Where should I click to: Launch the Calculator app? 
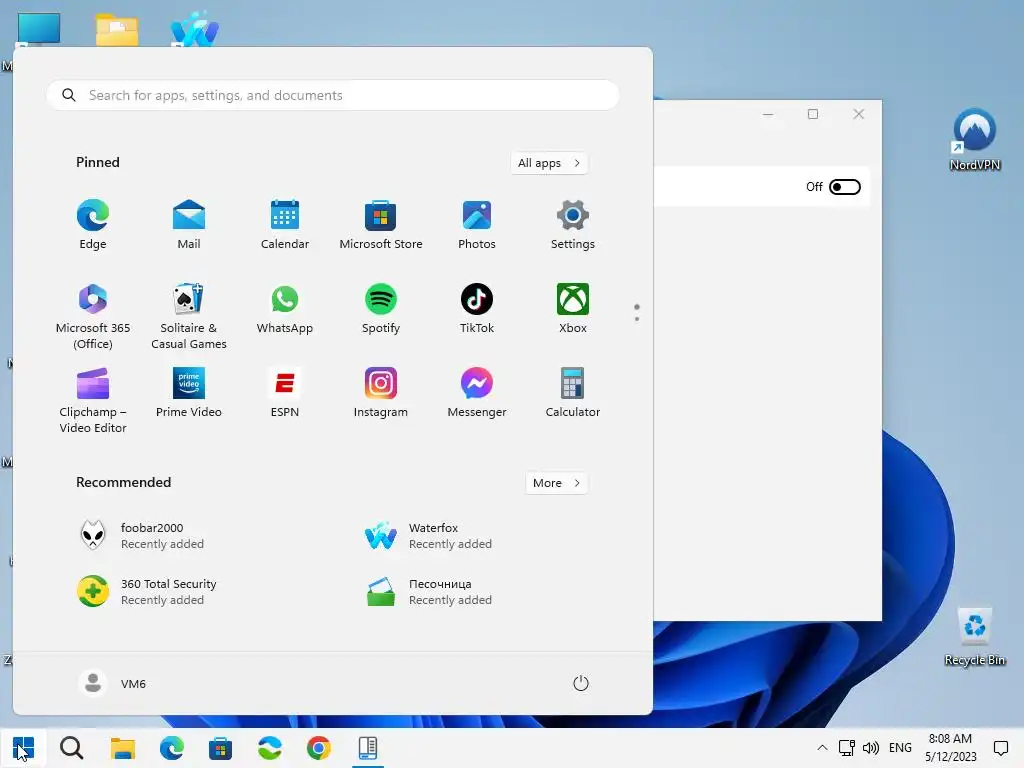[573, 393]
